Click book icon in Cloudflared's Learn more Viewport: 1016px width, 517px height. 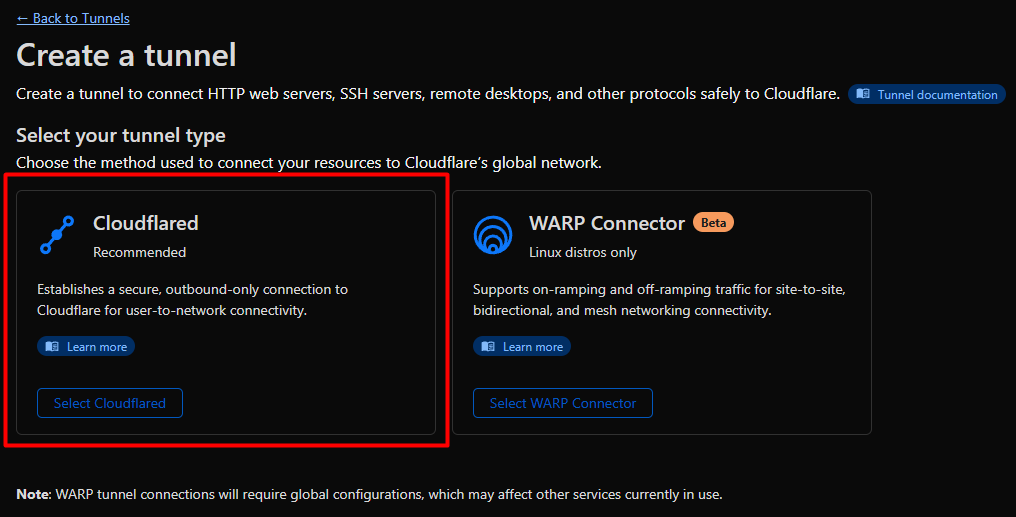pos(52,347)
